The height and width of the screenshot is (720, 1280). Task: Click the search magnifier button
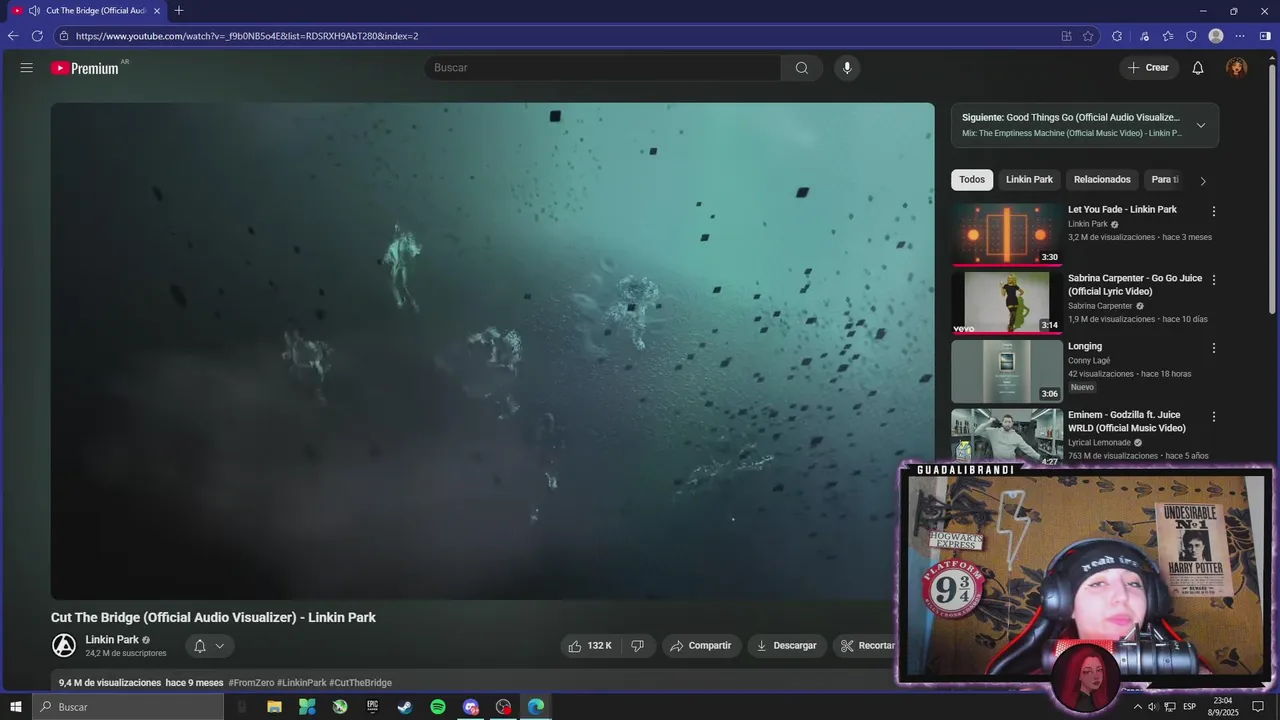(x=802, y=68)
